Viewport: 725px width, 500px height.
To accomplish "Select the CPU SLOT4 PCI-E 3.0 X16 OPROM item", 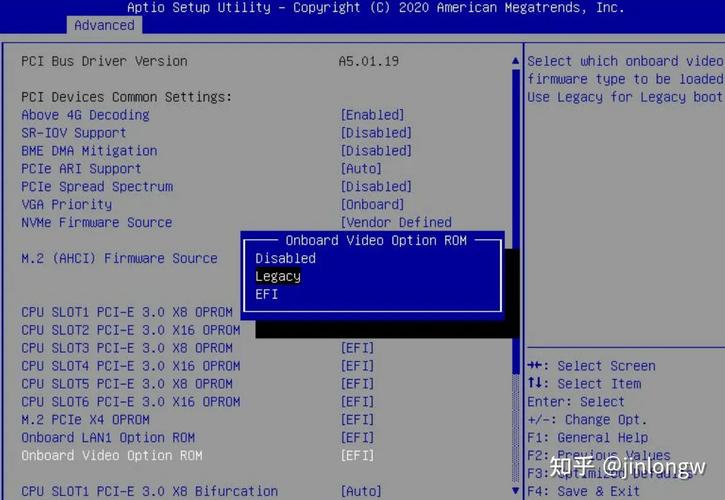I will [130, 366].
